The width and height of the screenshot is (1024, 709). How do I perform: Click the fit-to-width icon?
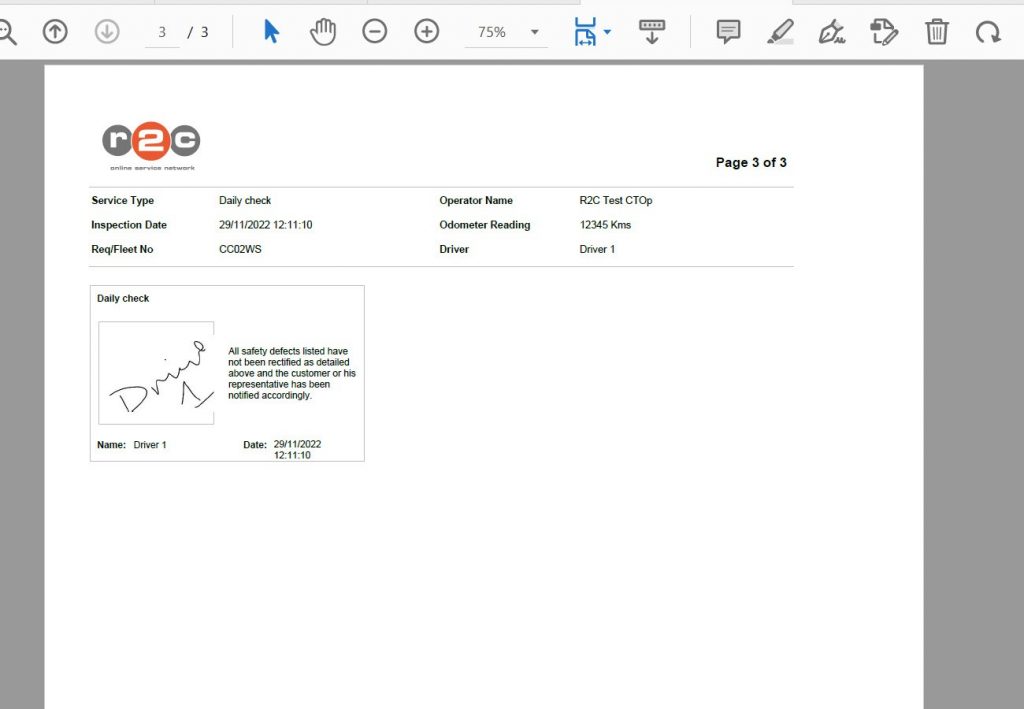tap(586, 31)
